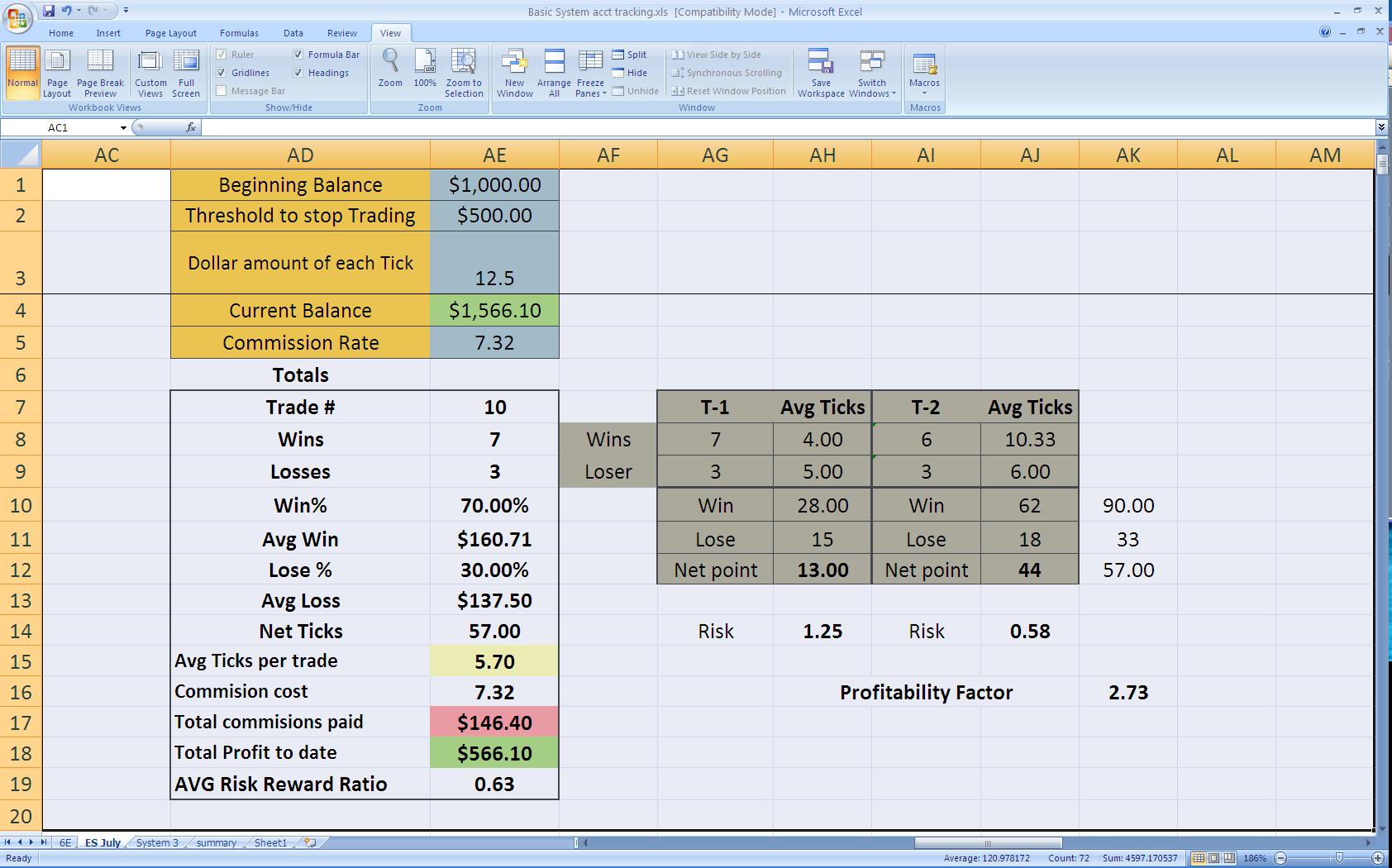Viewport: 1392px width, 868px height.
Task: Select the Current Balance $1,566.10 cell
Action: (494, 311)
